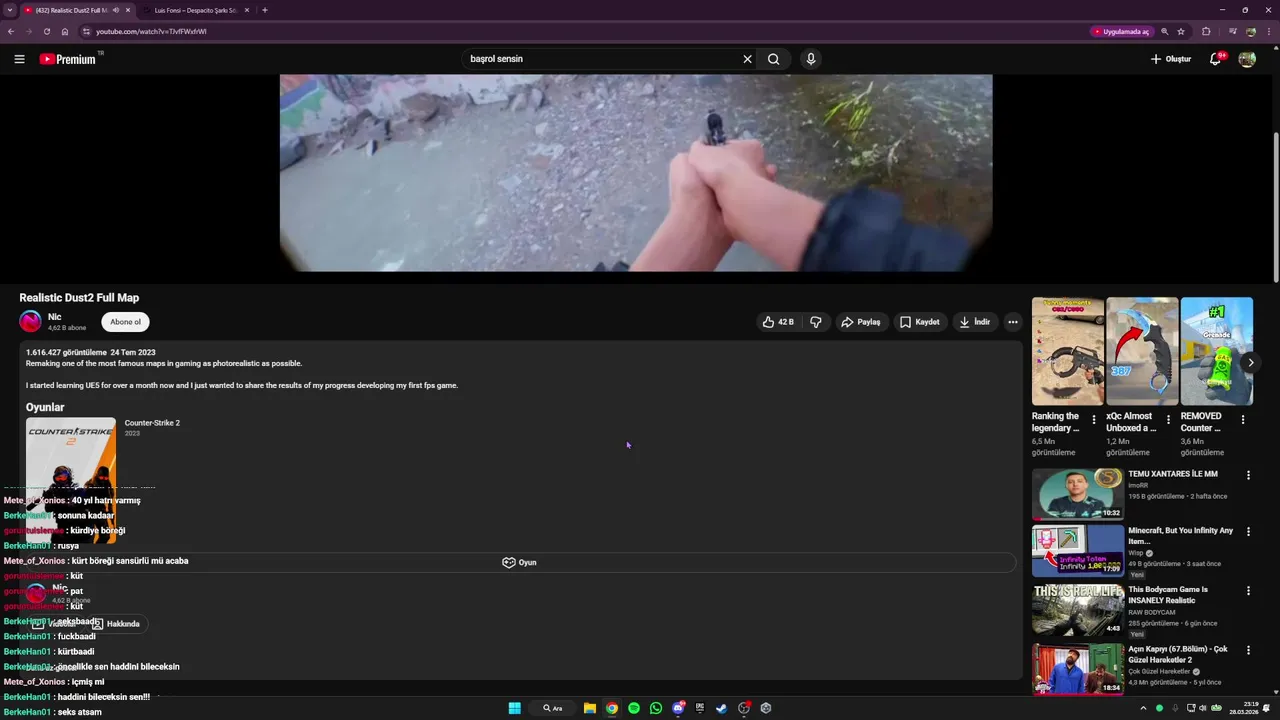Viewport: 1280px width, 720px height.
Task: Click the Chrome address bar URL
Action: (x=151, y=31)
